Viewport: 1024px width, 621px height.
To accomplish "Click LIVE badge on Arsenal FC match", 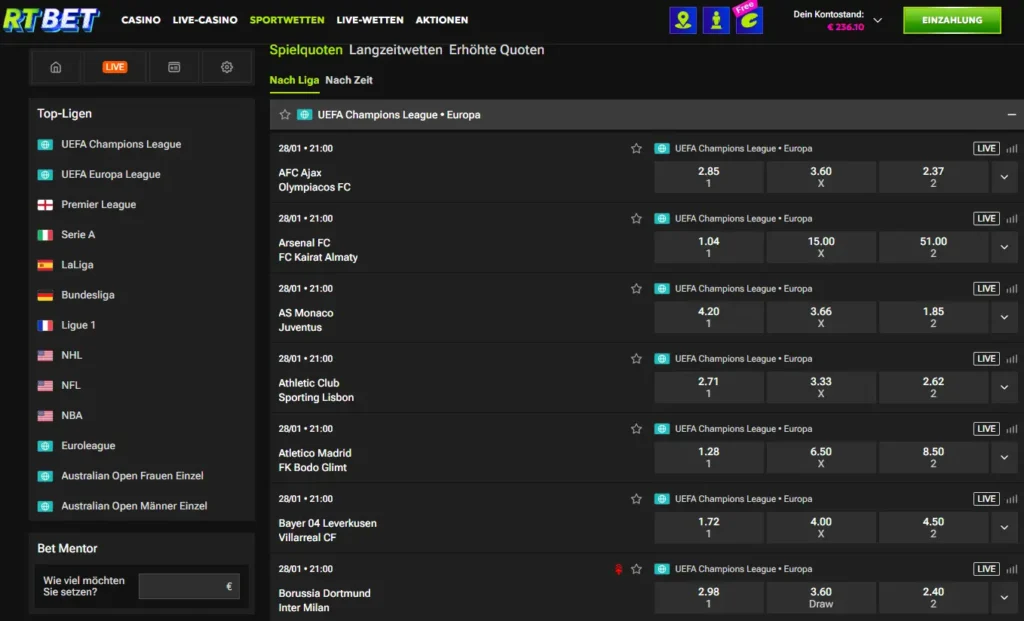I will 986,218.
